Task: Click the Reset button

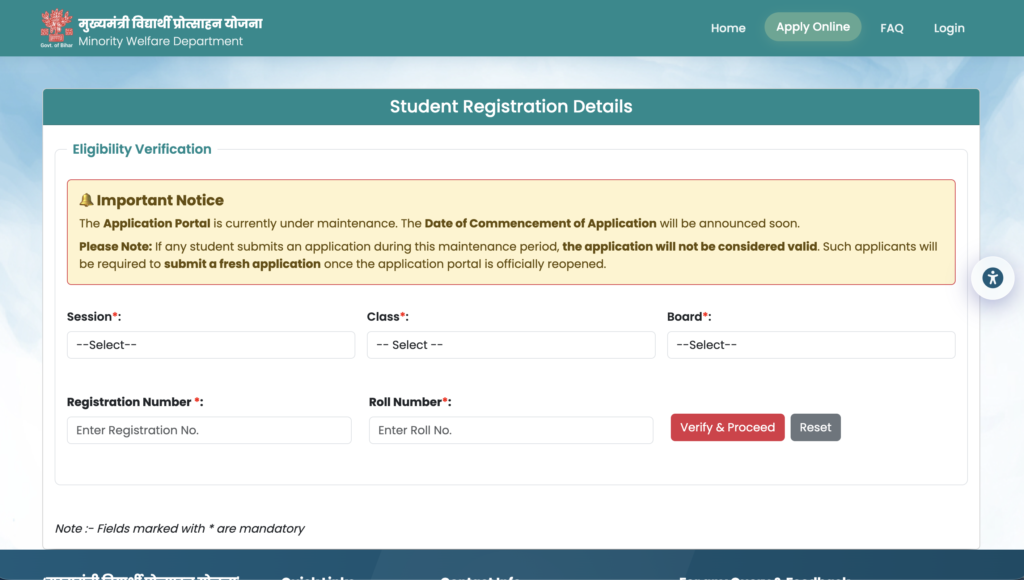Action: click(816, 427)
